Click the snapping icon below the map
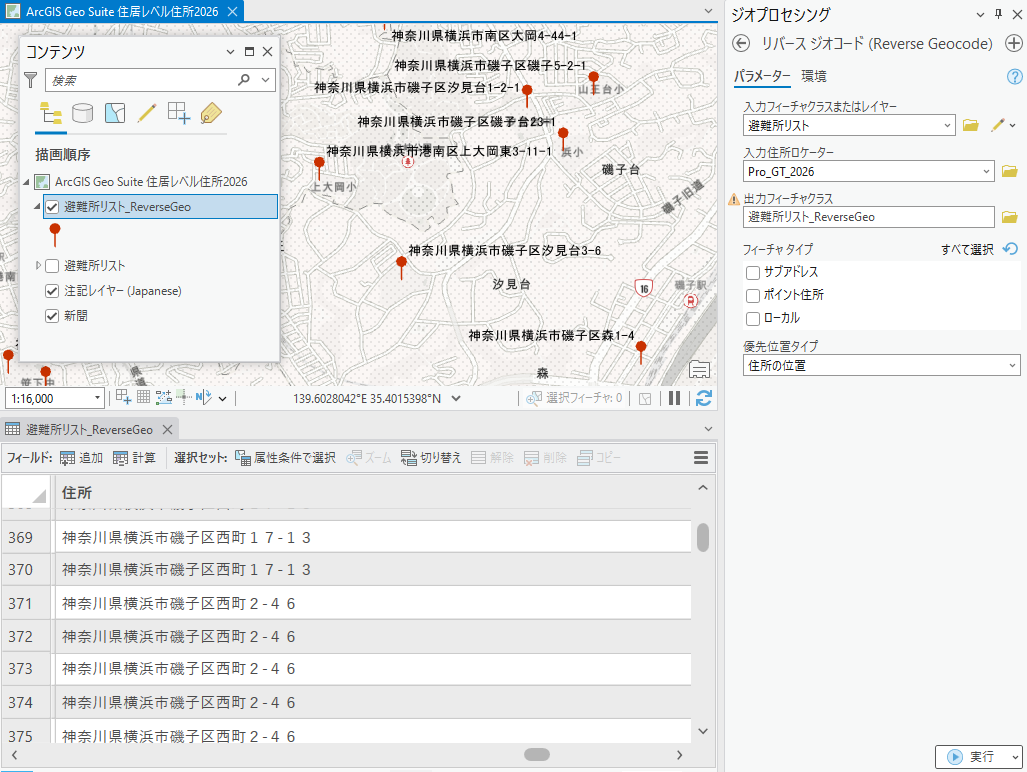This screenshot has height=772, width=1027. (123, 397)
